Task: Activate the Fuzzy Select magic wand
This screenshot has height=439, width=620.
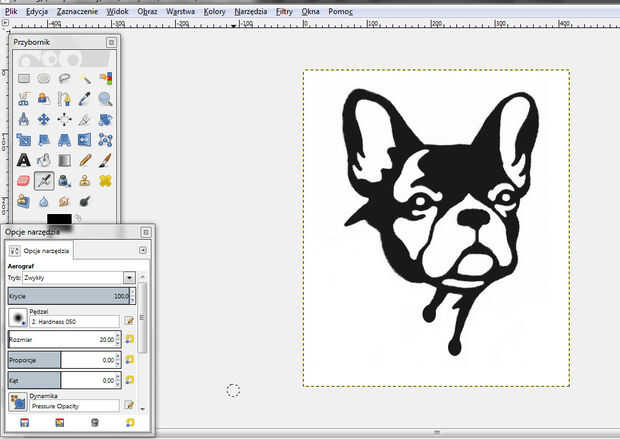Action: tap(85, 78)
